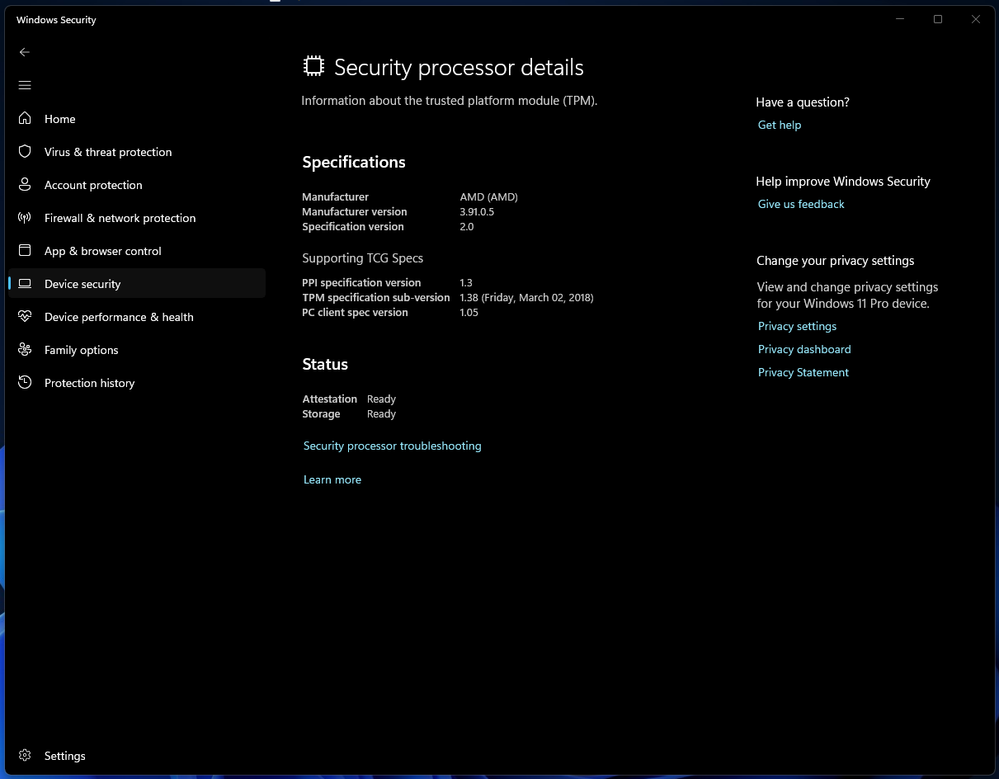Open Security processor troubleshooting link

coord(392,446)
